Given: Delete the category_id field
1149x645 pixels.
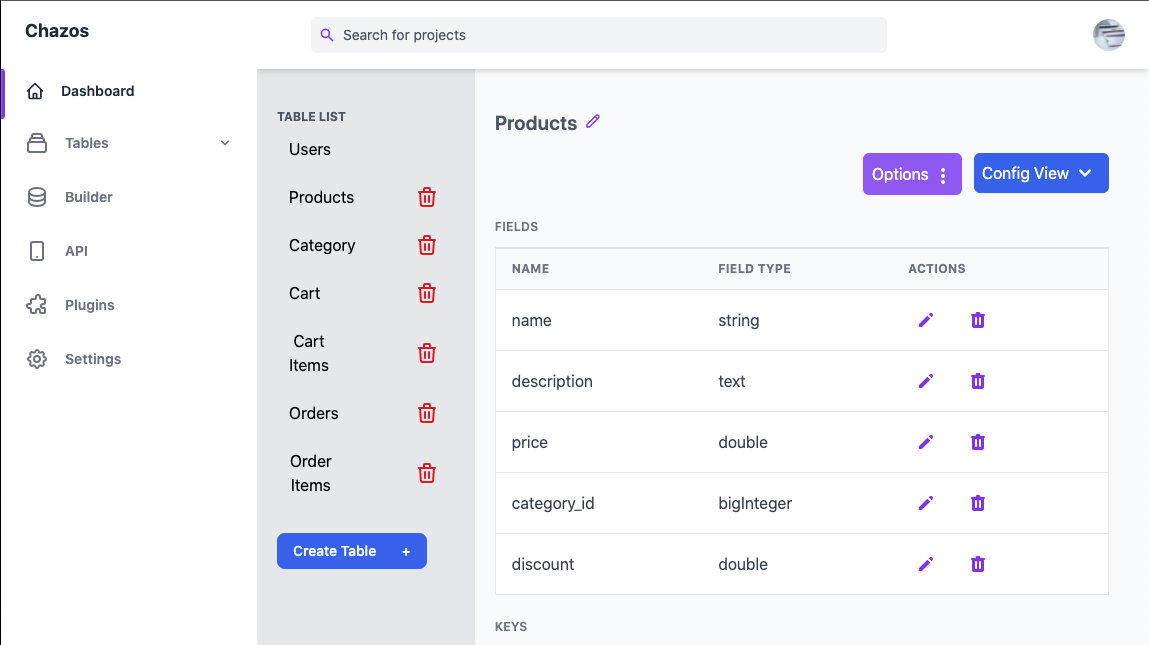Looking at the screenshot, I should coord(977,503).
